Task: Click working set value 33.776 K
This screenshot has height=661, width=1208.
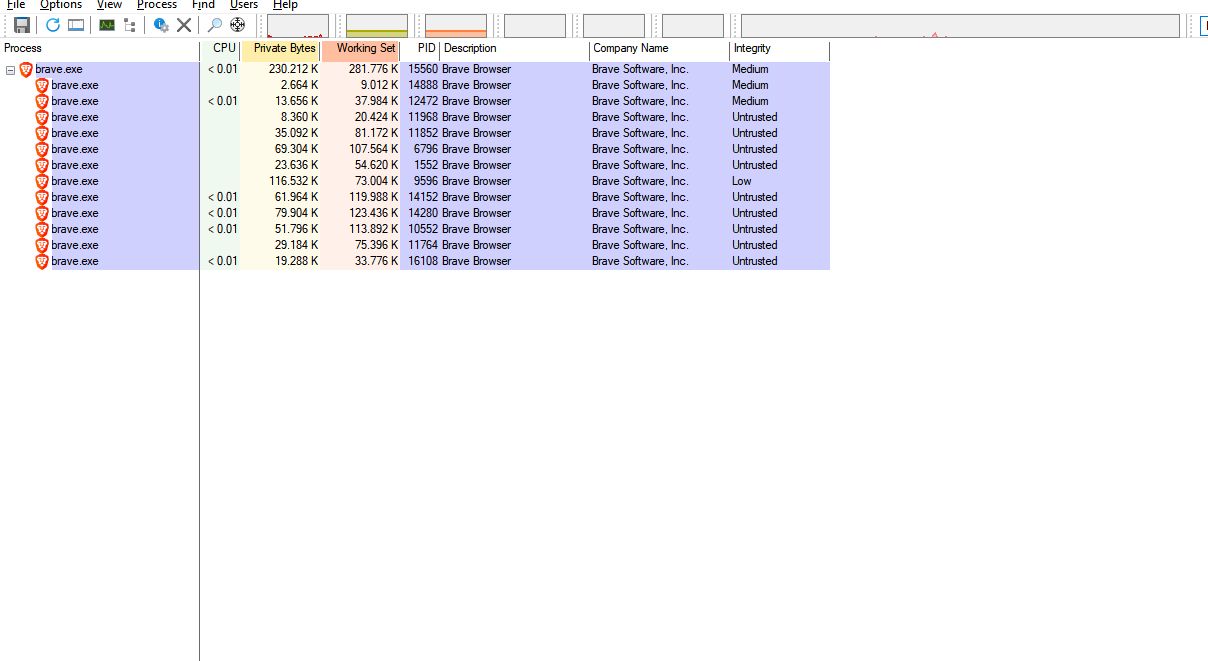Action: tap(377, 261)
